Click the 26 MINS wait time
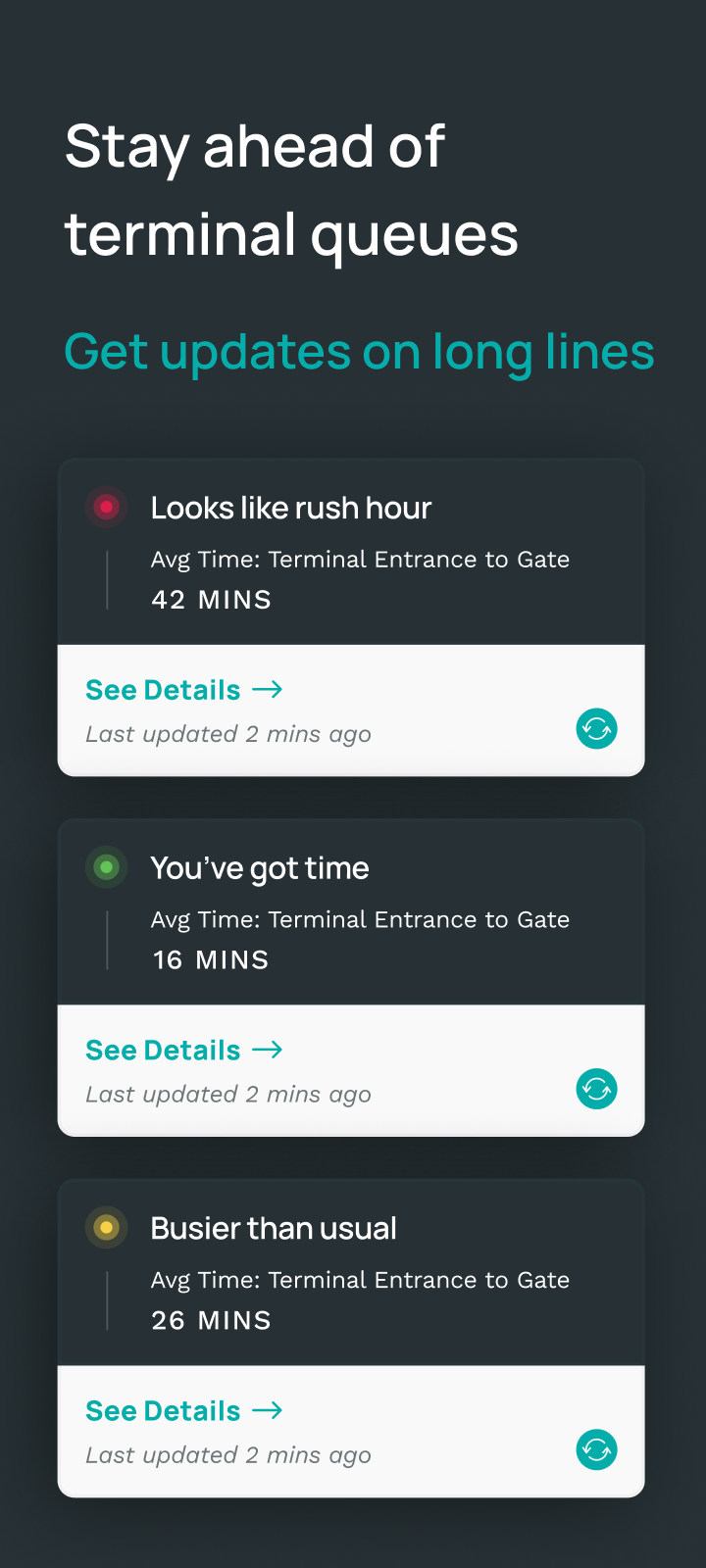The height and width of the screenshot is (1568, 706). click(211, 1320)
